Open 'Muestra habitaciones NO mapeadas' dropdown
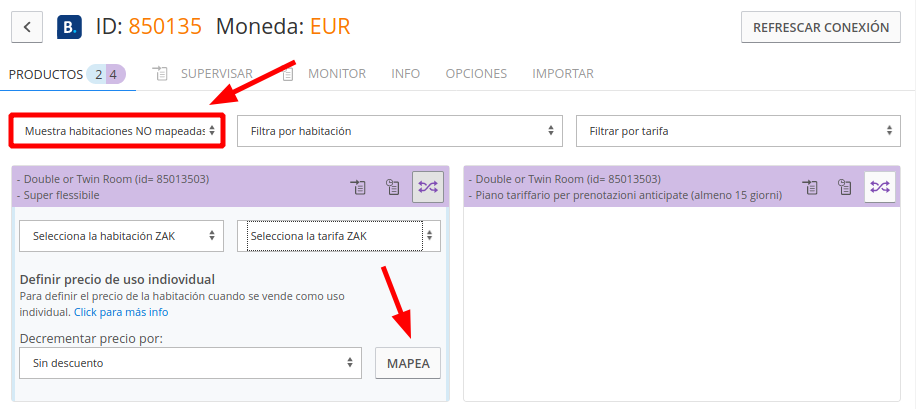 coord(117,131)
